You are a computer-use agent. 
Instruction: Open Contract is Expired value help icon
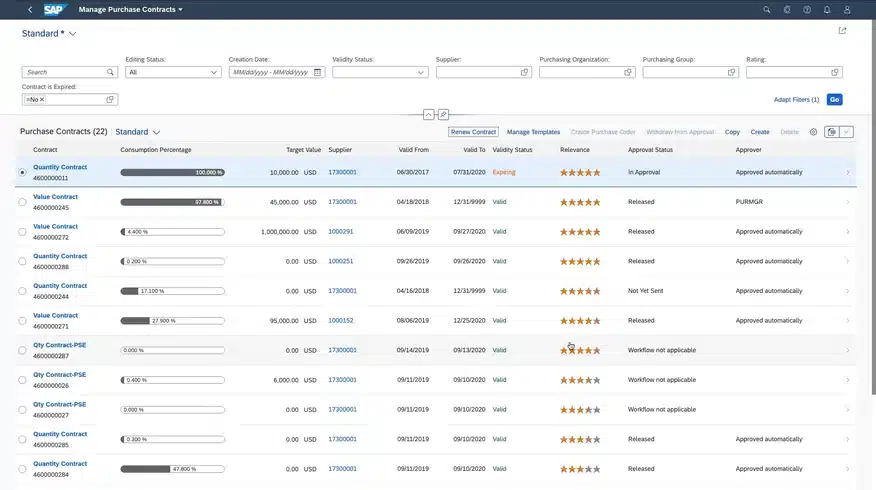point(110,99)
